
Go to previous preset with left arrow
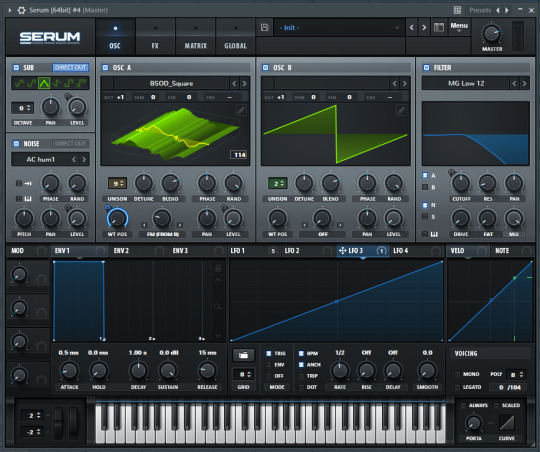pos(412,27)
